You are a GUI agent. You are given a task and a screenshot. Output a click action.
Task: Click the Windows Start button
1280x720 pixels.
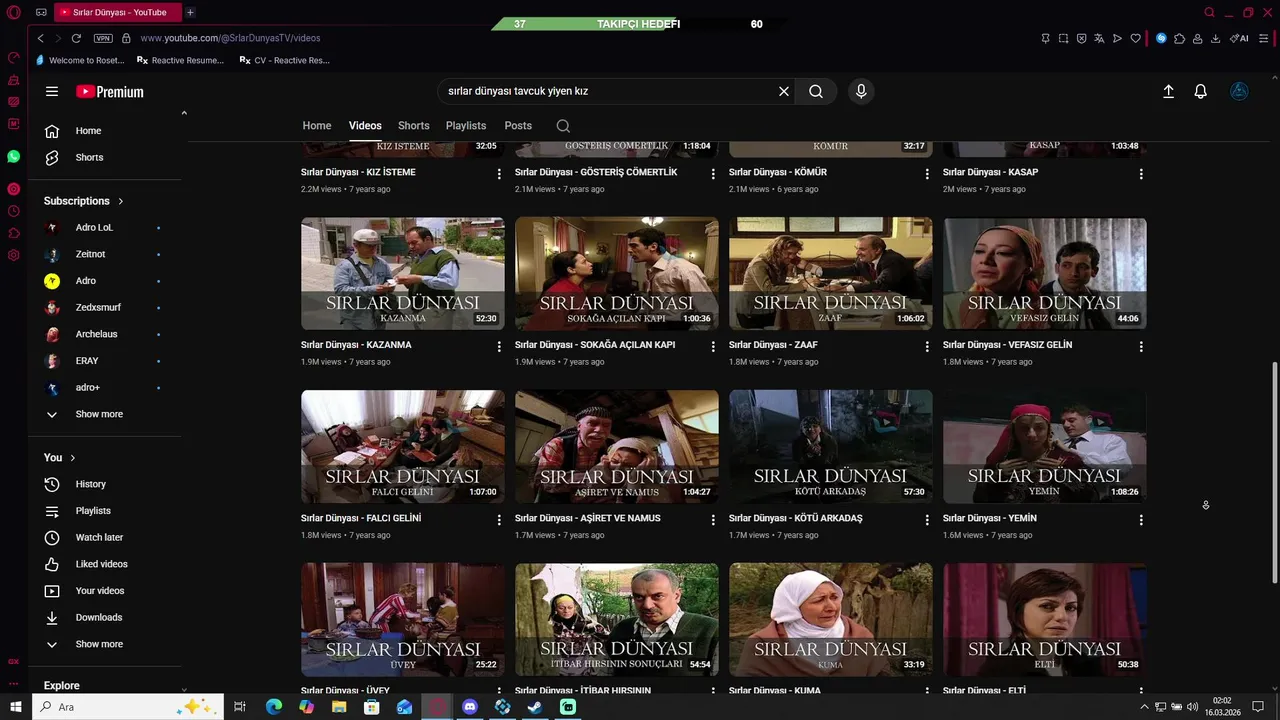pos(14,707)
